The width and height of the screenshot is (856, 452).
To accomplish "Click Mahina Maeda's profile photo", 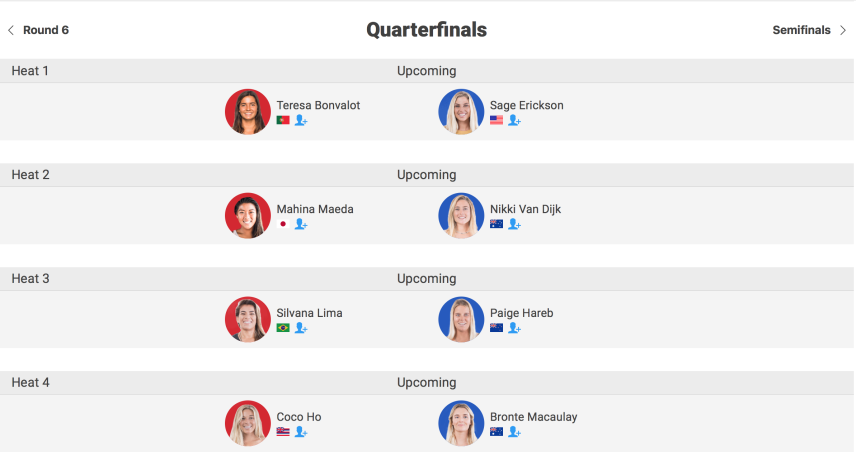I will tap(248, 216).
